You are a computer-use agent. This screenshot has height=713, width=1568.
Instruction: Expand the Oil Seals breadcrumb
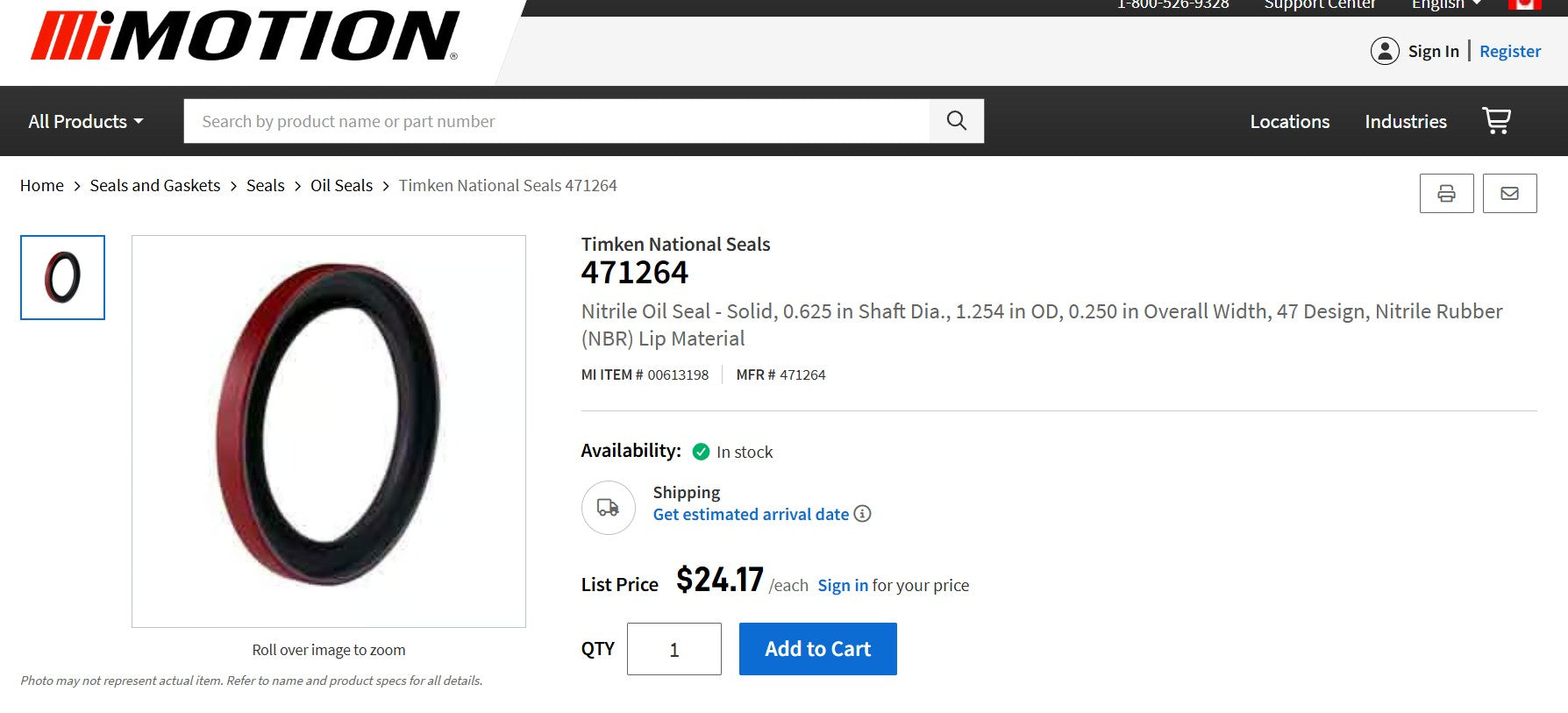(x=340, y=185)
